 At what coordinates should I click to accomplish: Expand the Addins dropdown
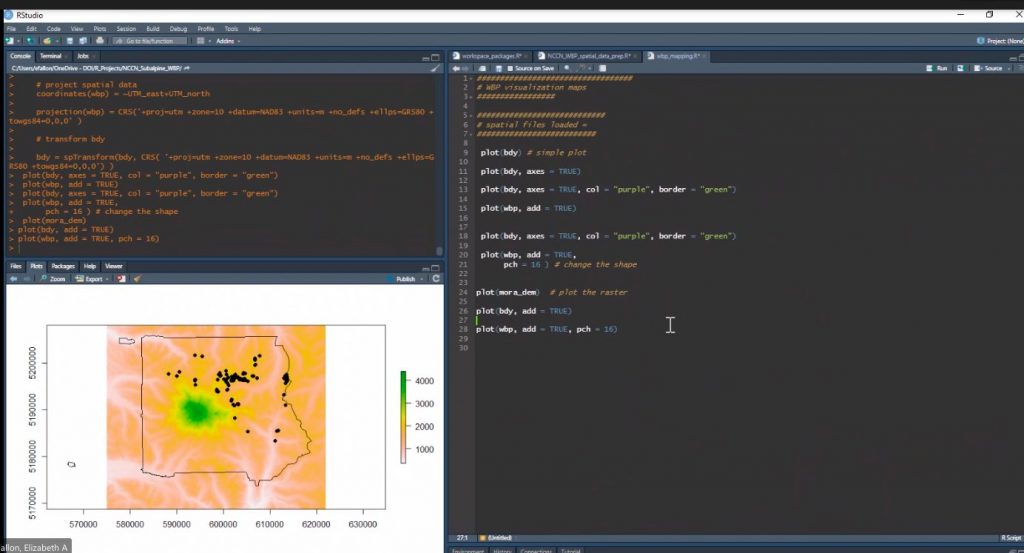click(226, 40)
